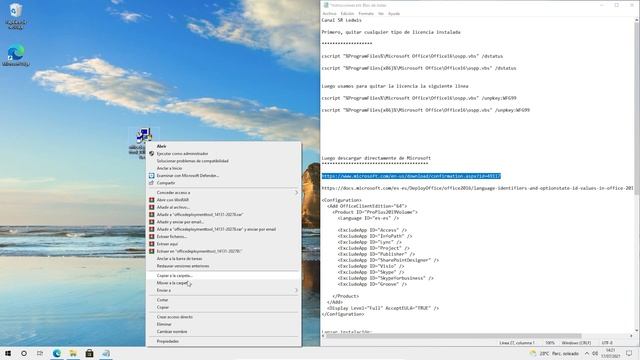Click Anclar a la barra de tareas
The width and height of the screenshot is (640, 360).
179,259
